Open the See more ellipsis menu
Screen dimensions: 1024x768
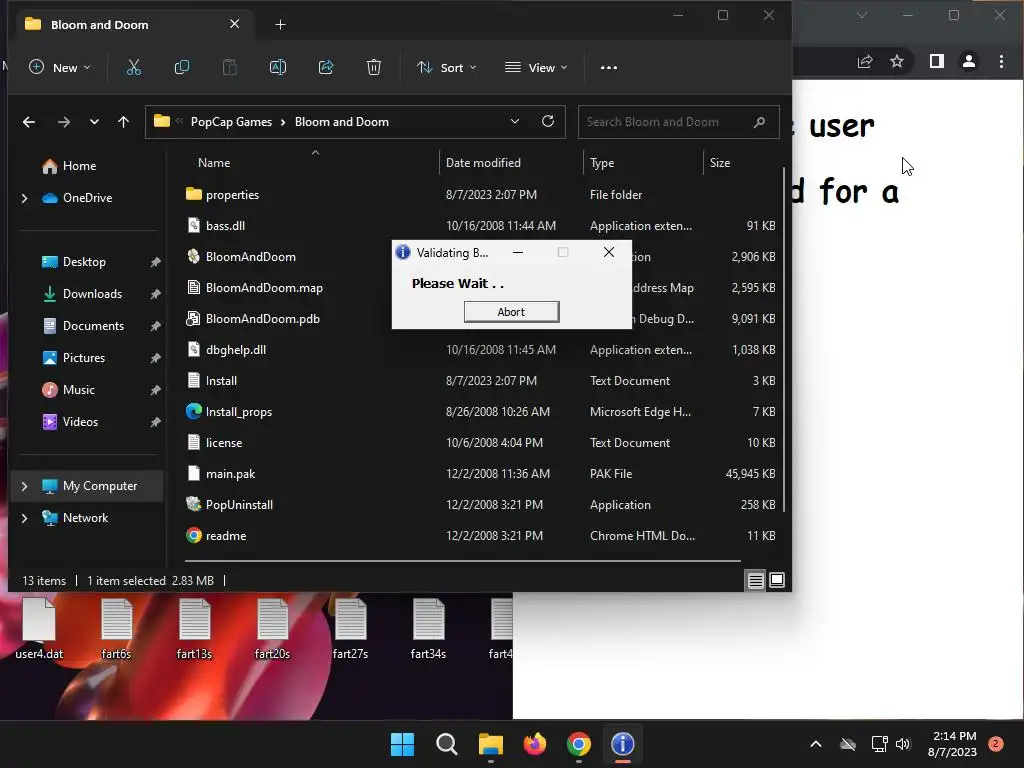[x=609, y=67]
